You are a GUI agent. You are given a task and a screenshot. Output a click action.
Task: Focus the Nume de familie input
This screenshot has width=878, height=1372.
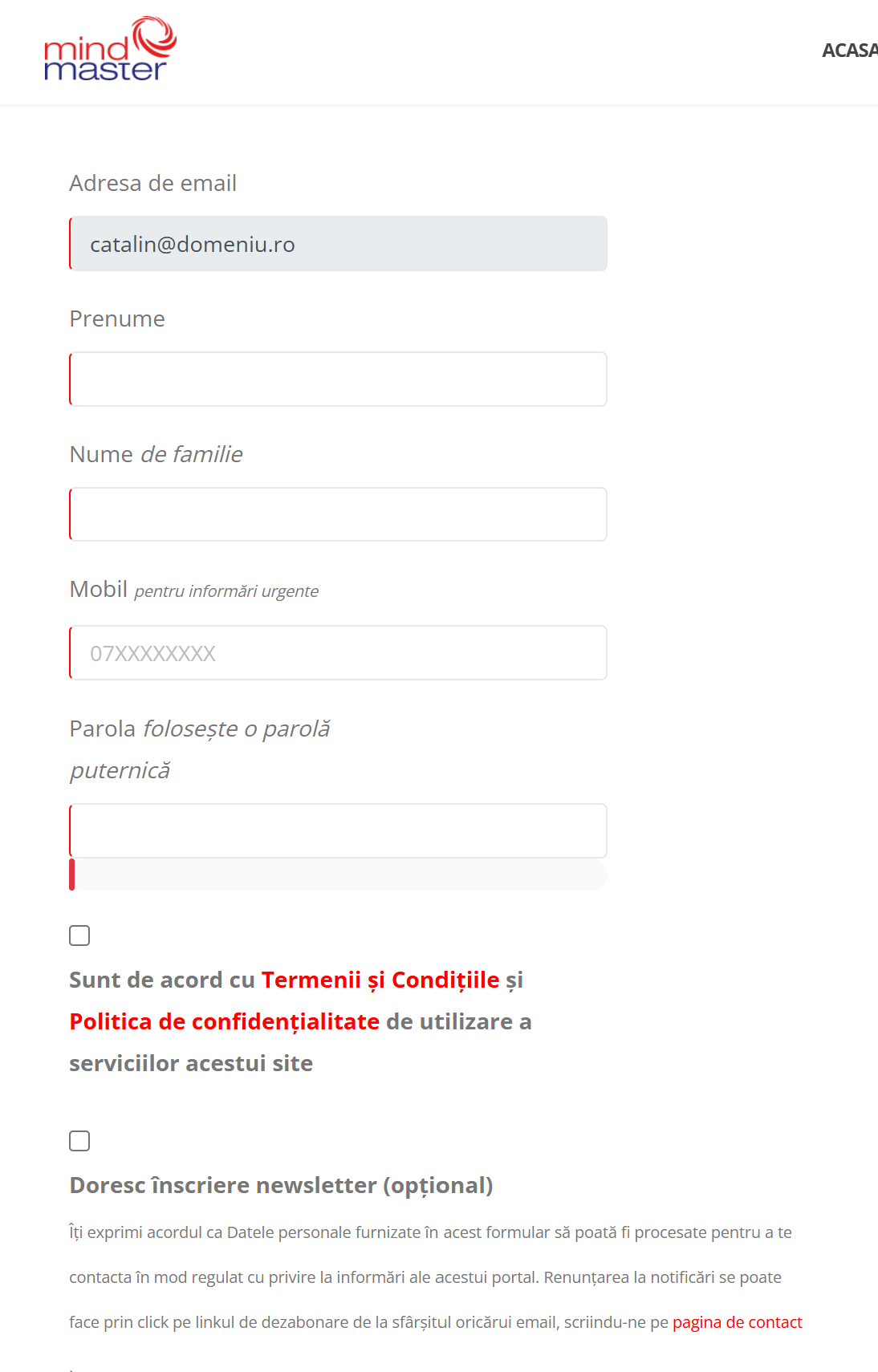[338, 514]
